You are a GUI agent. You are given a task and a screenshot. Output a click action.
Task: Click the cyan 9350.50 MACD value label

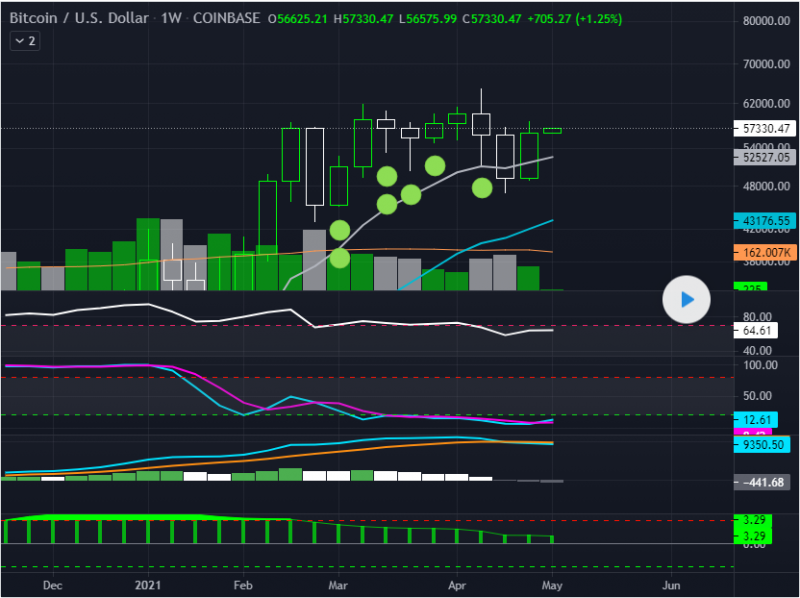(x=764, y=444)
